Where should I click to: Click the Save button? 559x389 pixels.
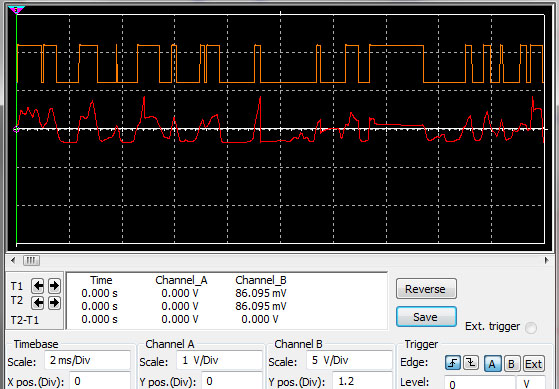tap(426, 317)
